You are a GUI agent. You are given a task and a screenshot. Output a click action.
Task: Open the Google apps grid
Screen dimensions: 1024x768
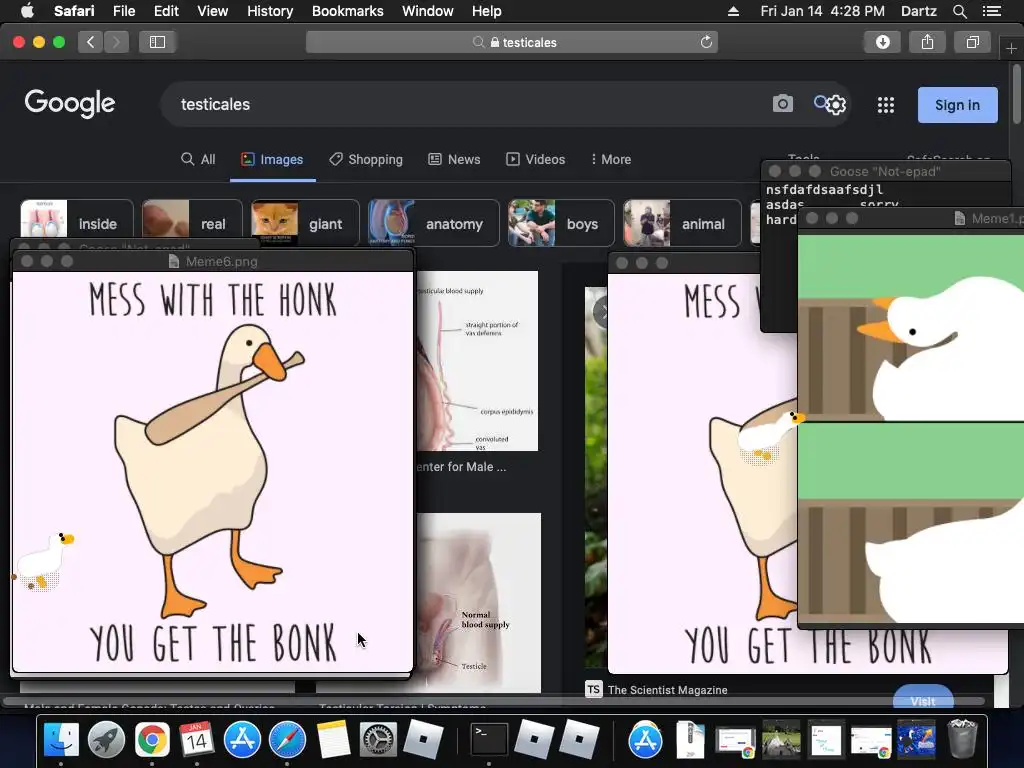(886, 105)
